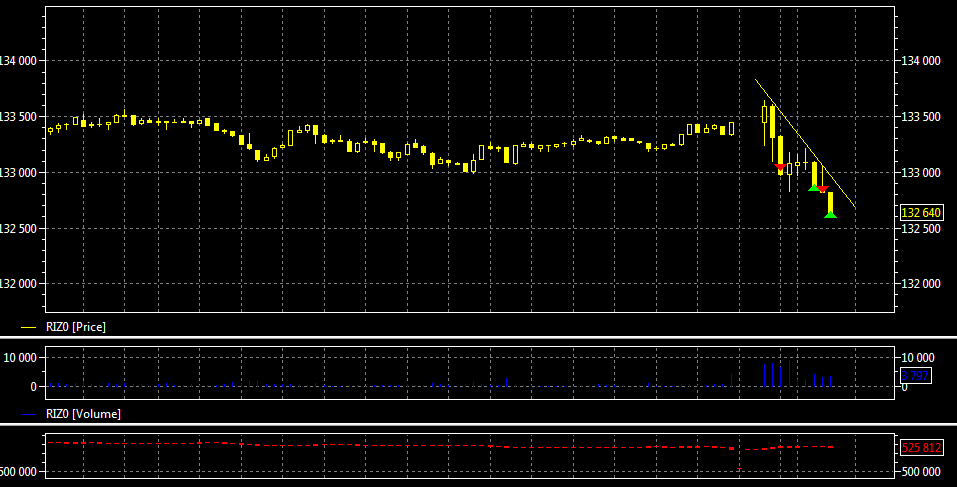Image resolution: width=957 pixels, height=487 pixels.
Task: Click the upper green buy marker near 132 900
Action: pos(814,187)
